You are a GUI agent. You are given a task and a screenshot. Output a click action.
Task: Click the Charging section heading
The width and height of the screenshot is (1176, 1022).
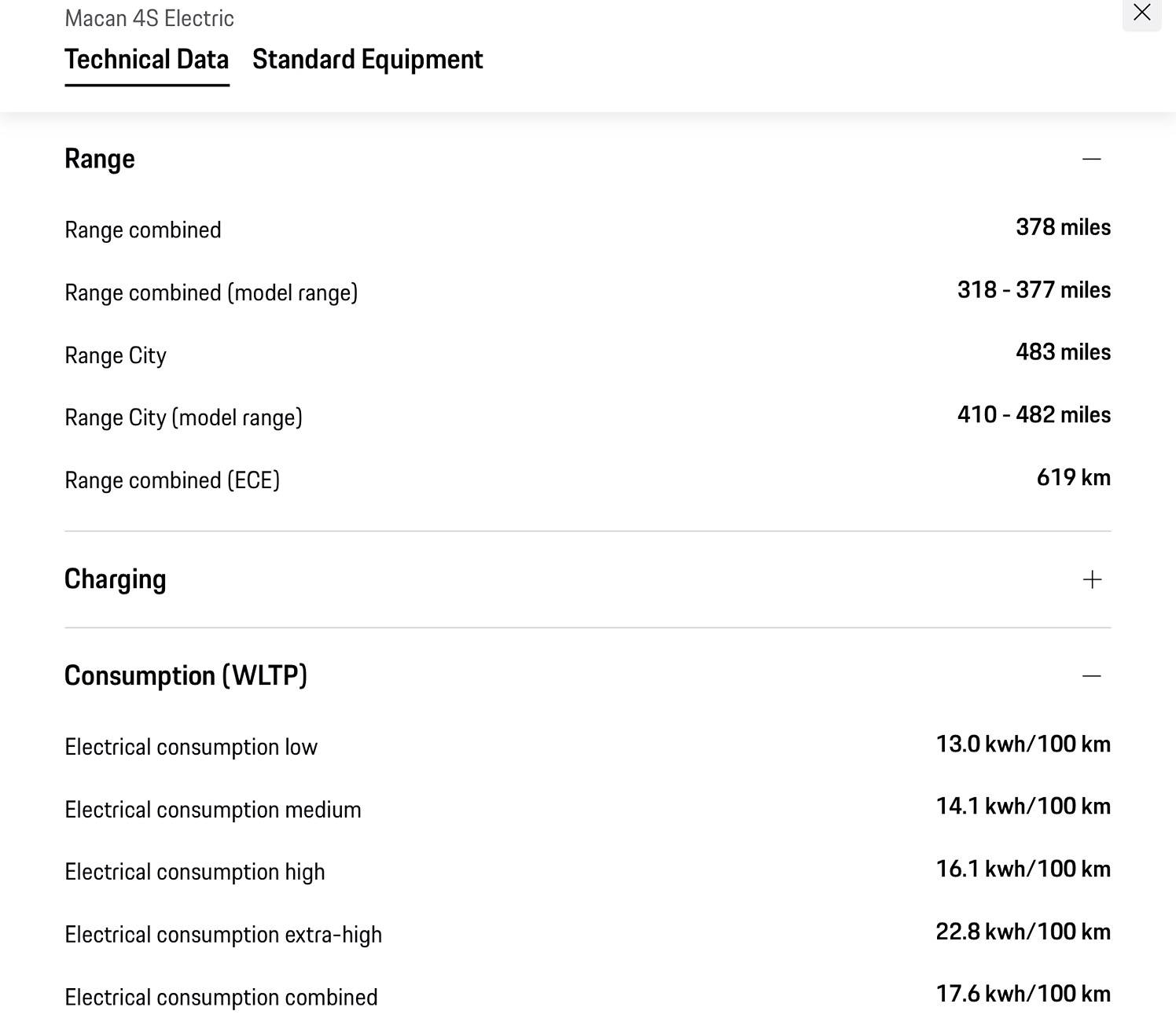click(x=116, y=579)
